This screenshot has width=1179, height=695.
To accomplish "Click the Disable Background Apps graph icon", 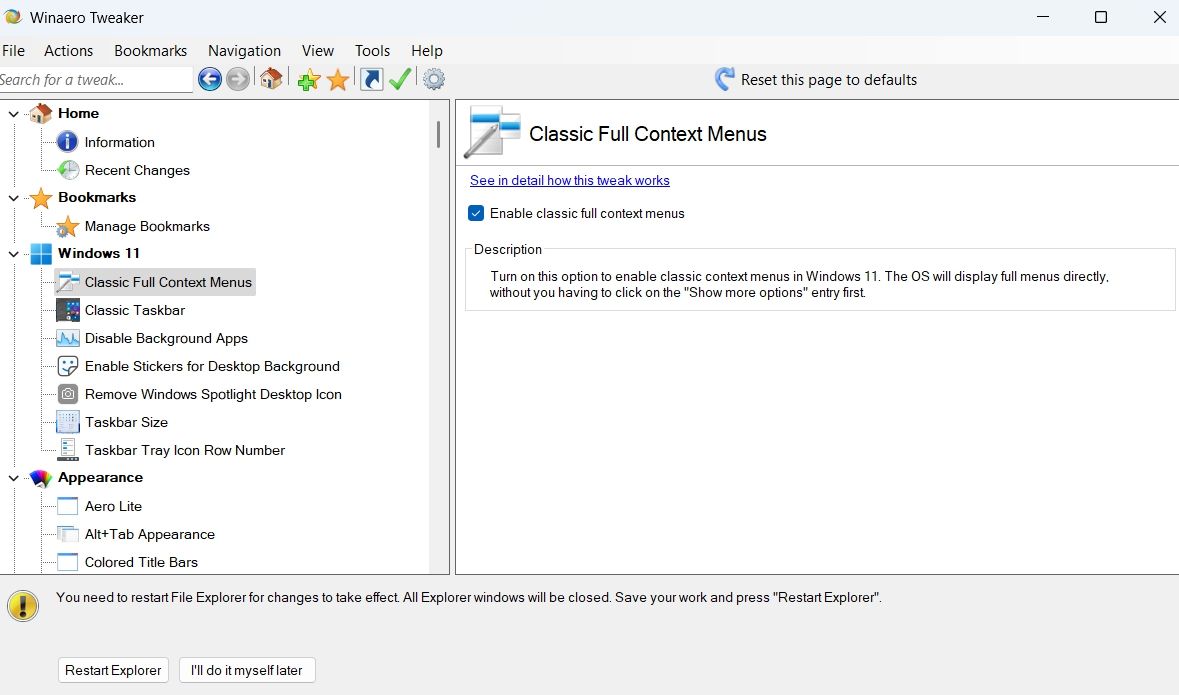I will tap(68, 338).
